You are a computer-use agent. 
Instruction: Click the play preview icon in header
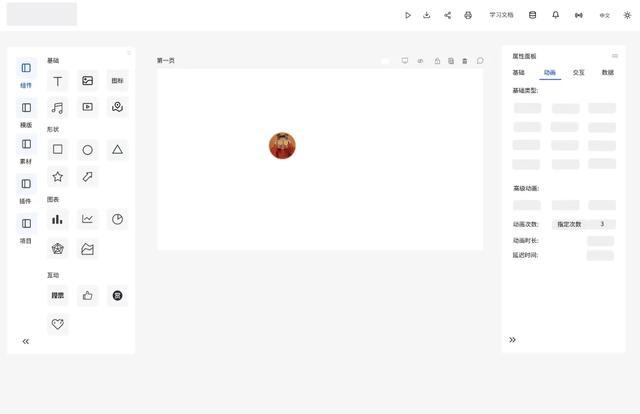pyautogui.click(x=408, y=15)
